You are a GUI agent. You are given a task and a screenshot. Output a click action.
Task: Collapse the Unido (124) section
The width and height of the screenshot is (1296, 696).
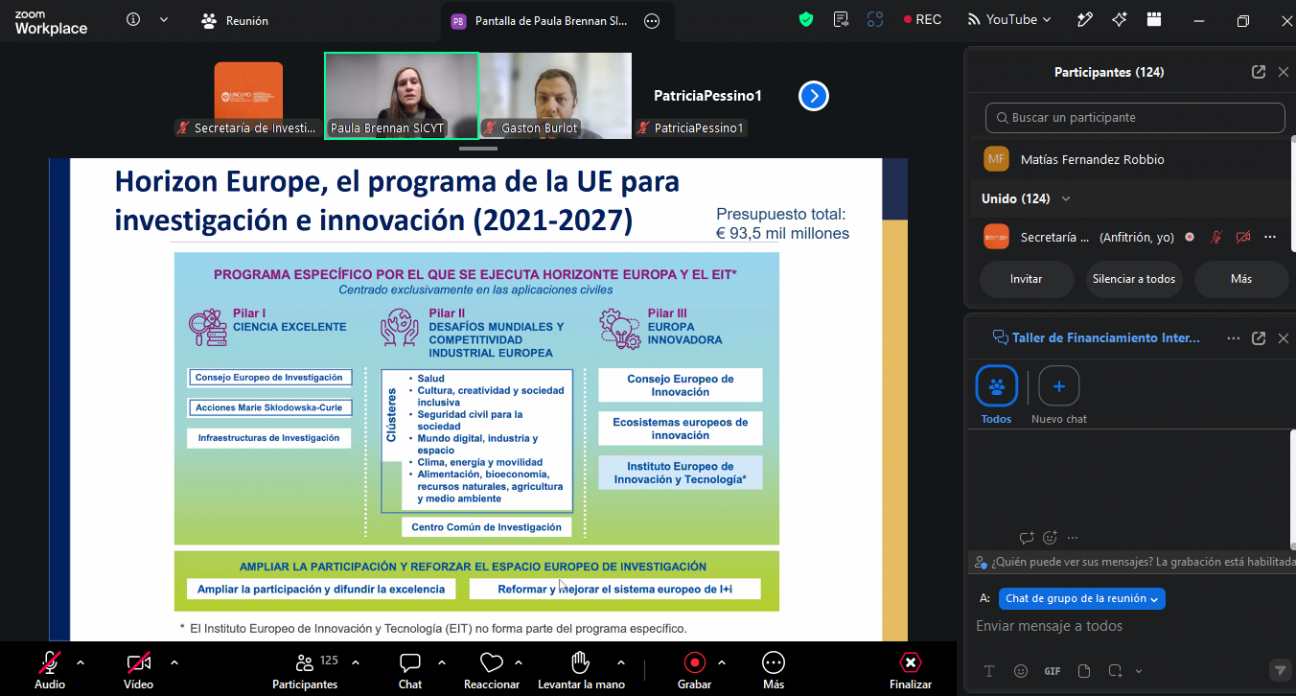[1066, 199]
